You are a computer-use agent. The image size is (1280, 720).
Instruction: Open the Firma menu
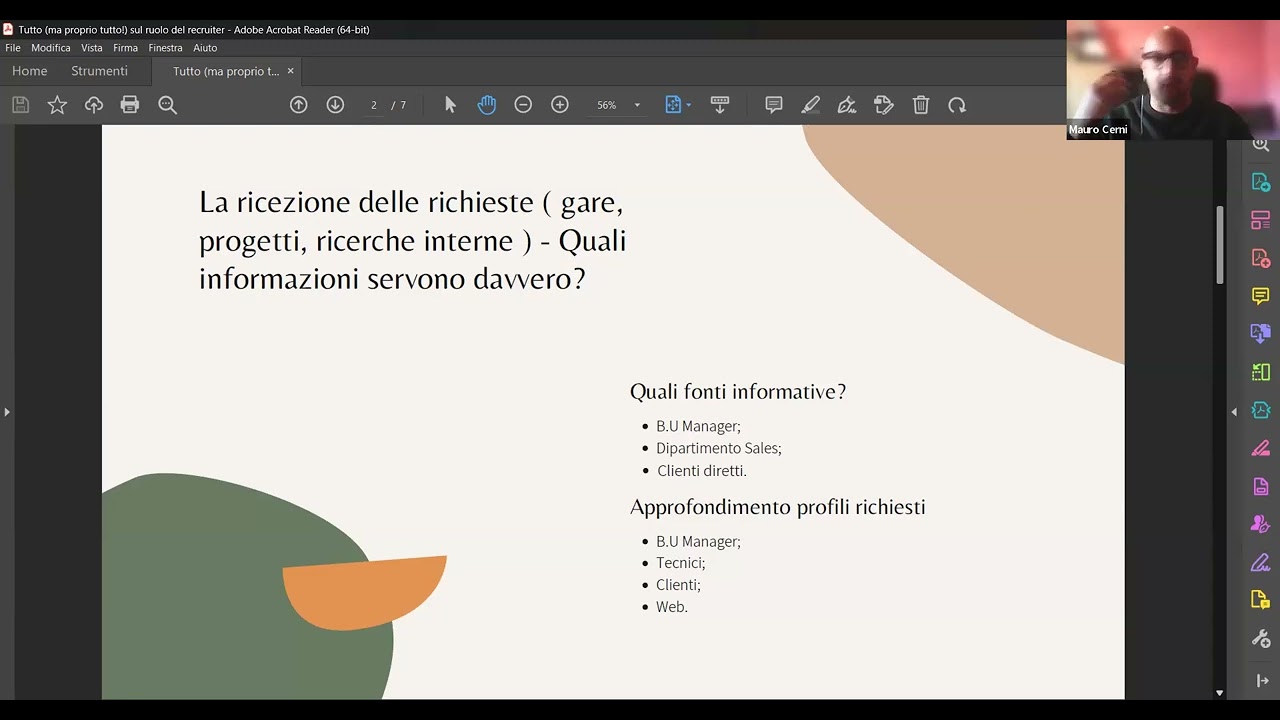(125, 48)
